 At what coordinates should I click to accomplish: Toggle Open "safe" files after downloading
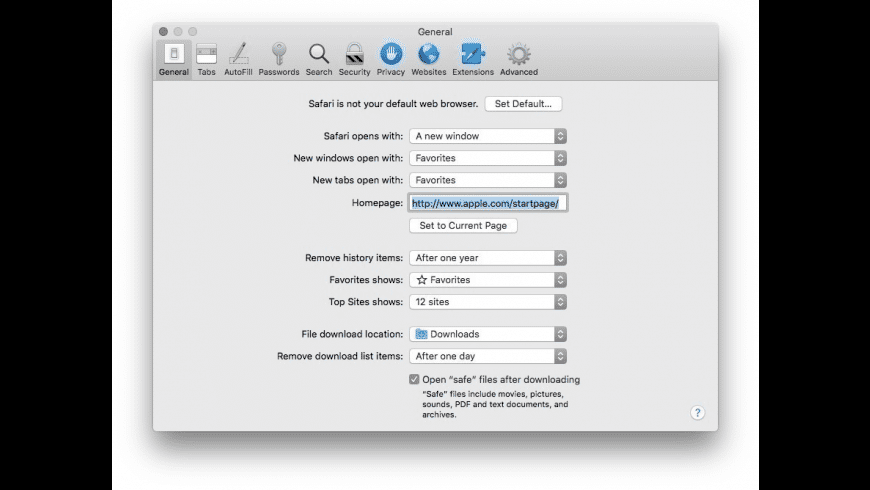point(414,380)
